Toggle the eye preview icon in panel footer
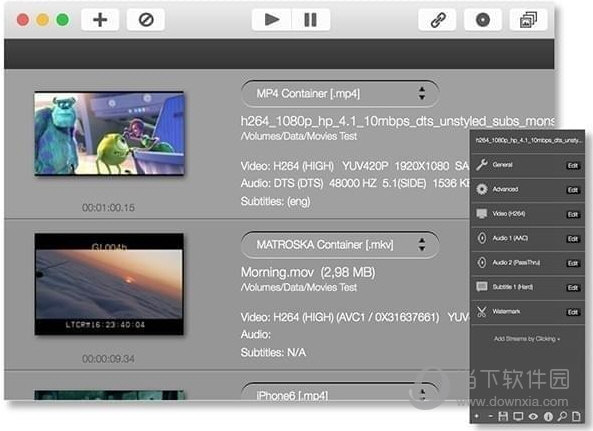 point(533,417)
